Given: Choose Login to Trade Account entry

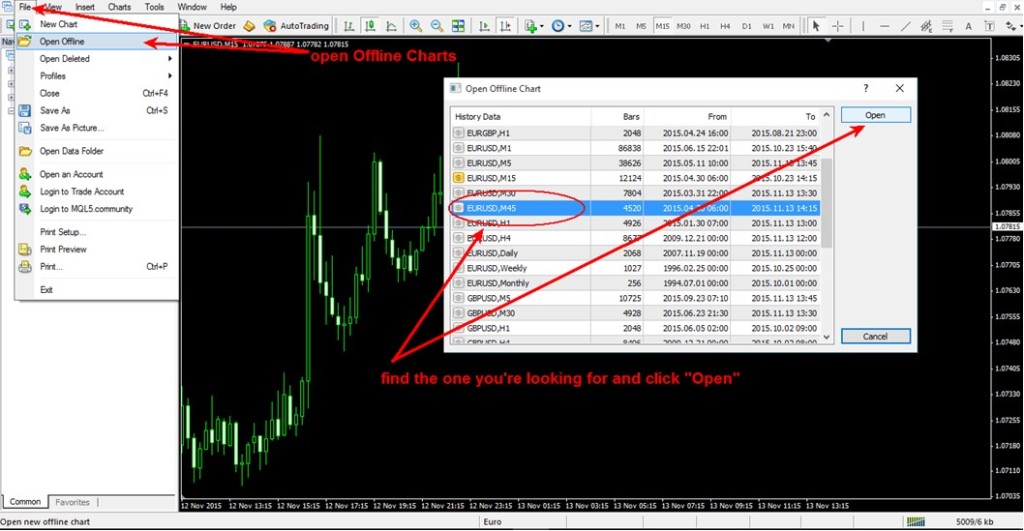Looking at the screenshot, I should click(97, 191).
